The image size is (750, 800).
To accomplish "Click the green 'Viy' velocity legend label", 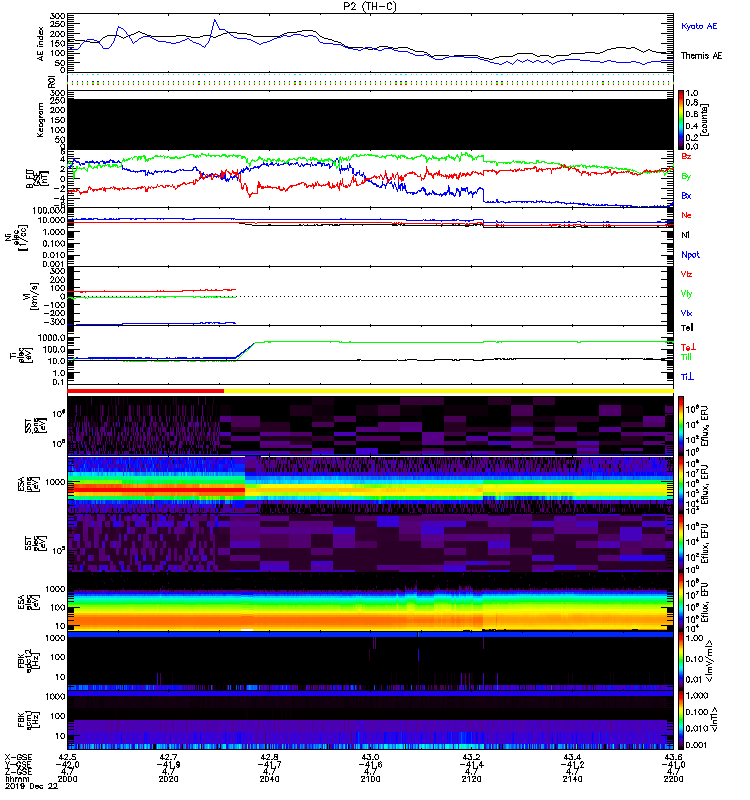I will coord(686,294).
